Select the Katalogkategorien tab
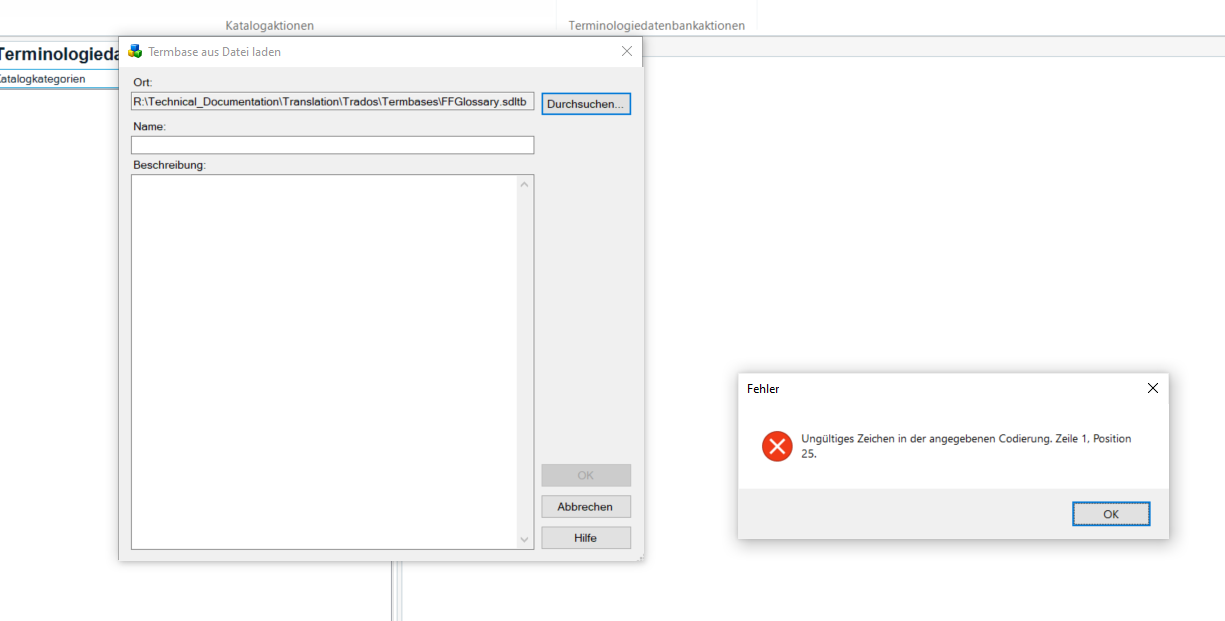This screenshot has width=1225, height=621. pyautogui.click(x=44, y=78)
